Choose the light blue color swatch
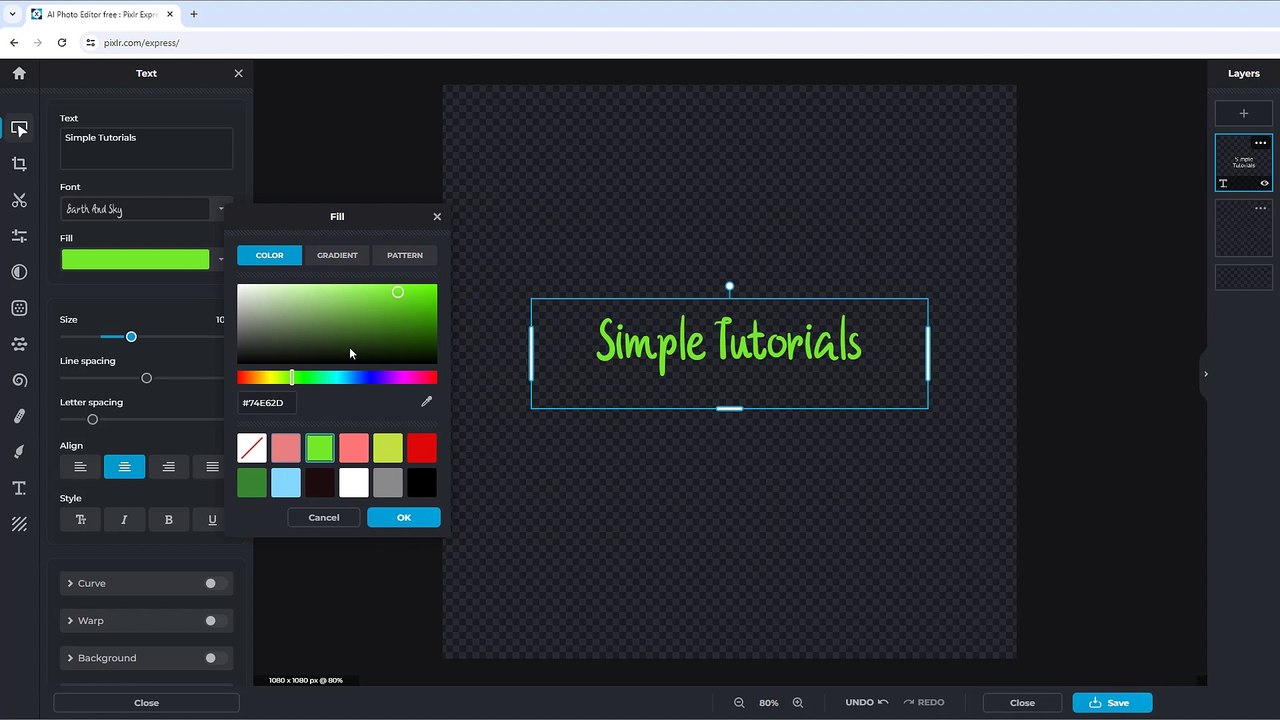Image resolution: width=1280 pixels, height=720 pixels. pyautogui.click(x=286, y=482)
